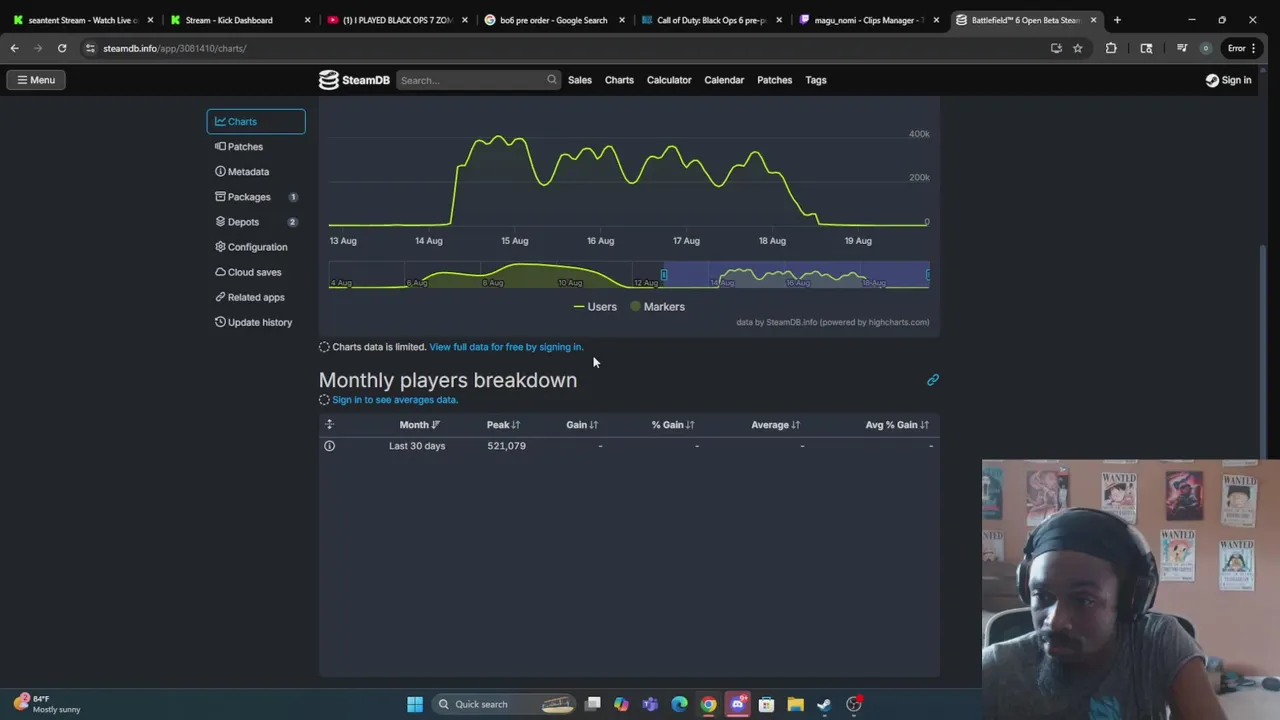The height and width of the screenshot is (720, 1280).
Task: Bookmark this page with star icon
Action: tap(1078, 48)
